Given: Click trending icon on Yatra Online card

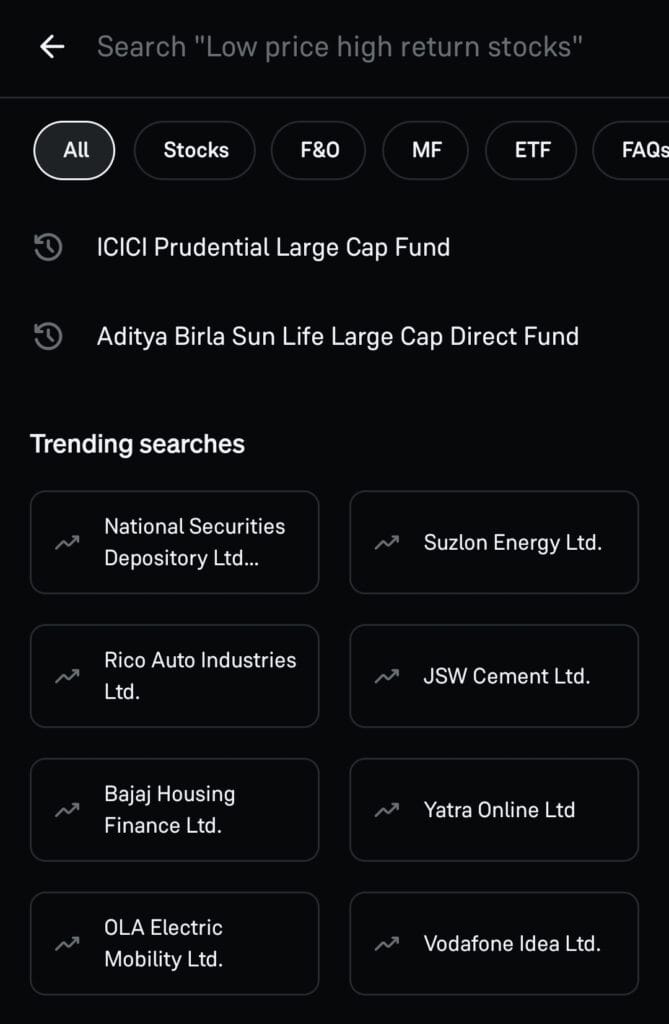Looking at the screenshot, I should click(x=386, y=810).
